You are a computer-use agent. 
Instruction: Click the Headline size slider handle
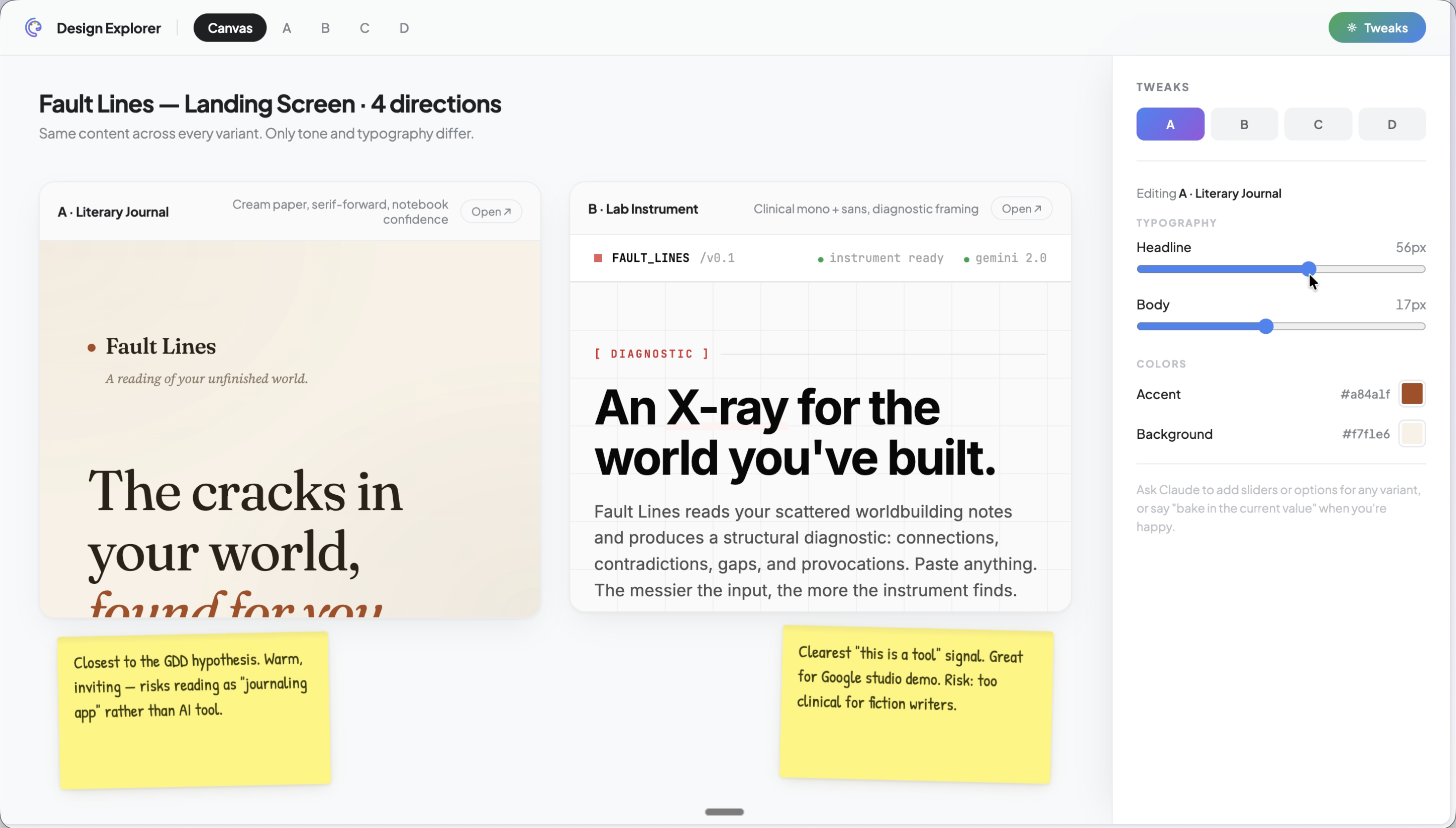1309,269
